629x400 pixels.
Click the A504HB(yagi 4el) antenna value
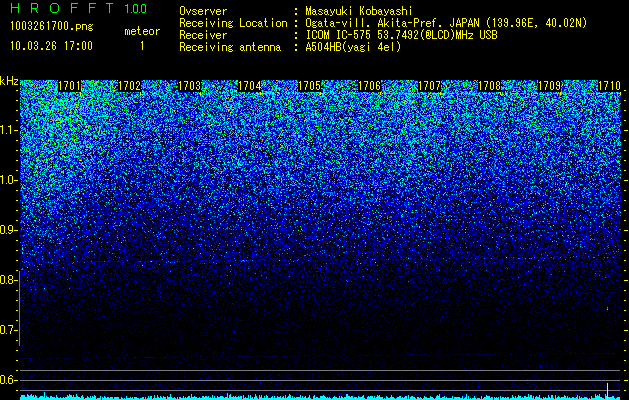click(x=353, y=47)
